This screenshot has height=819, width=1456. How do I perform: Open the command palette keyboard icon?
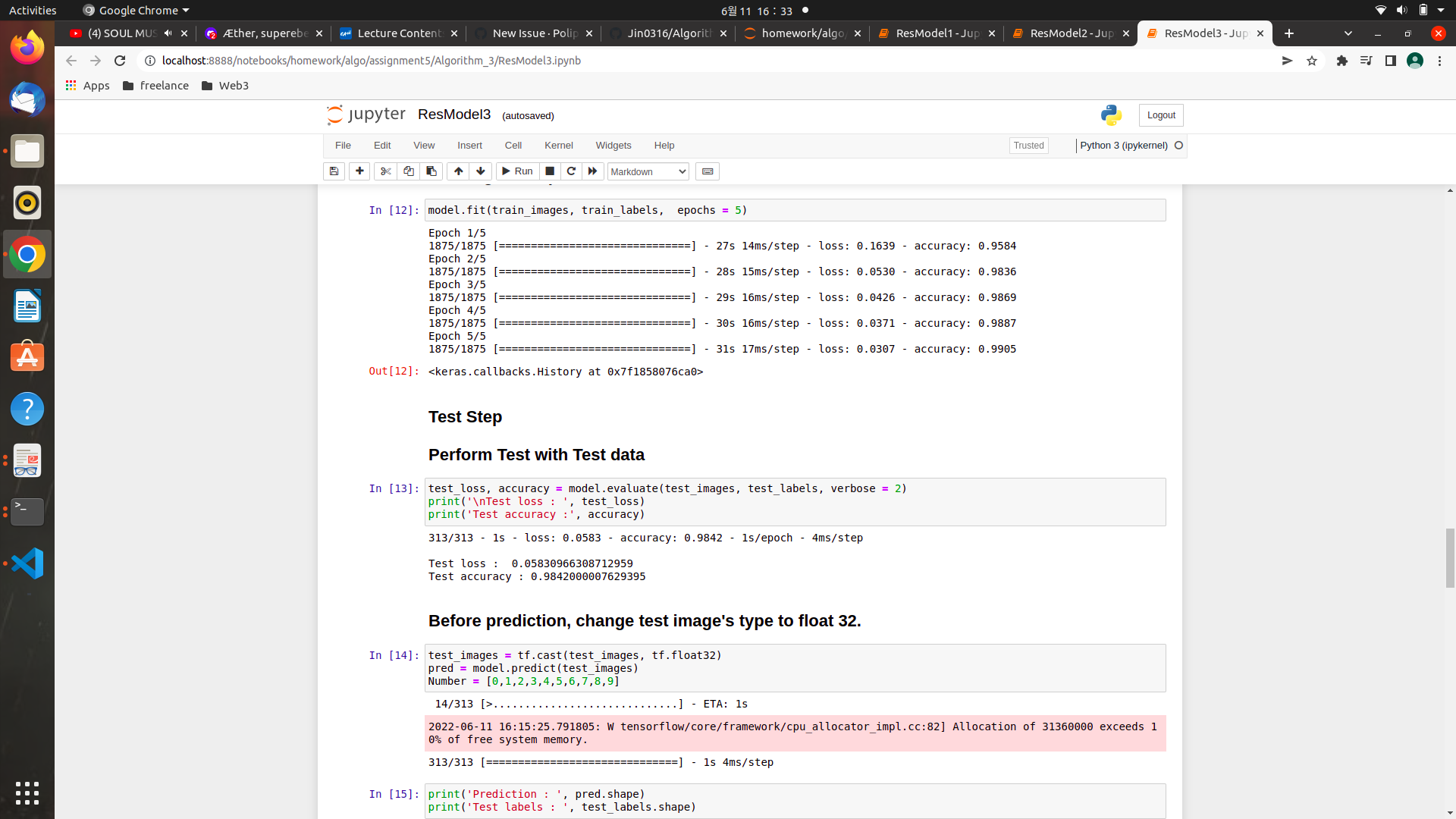(x=708, y=171)
